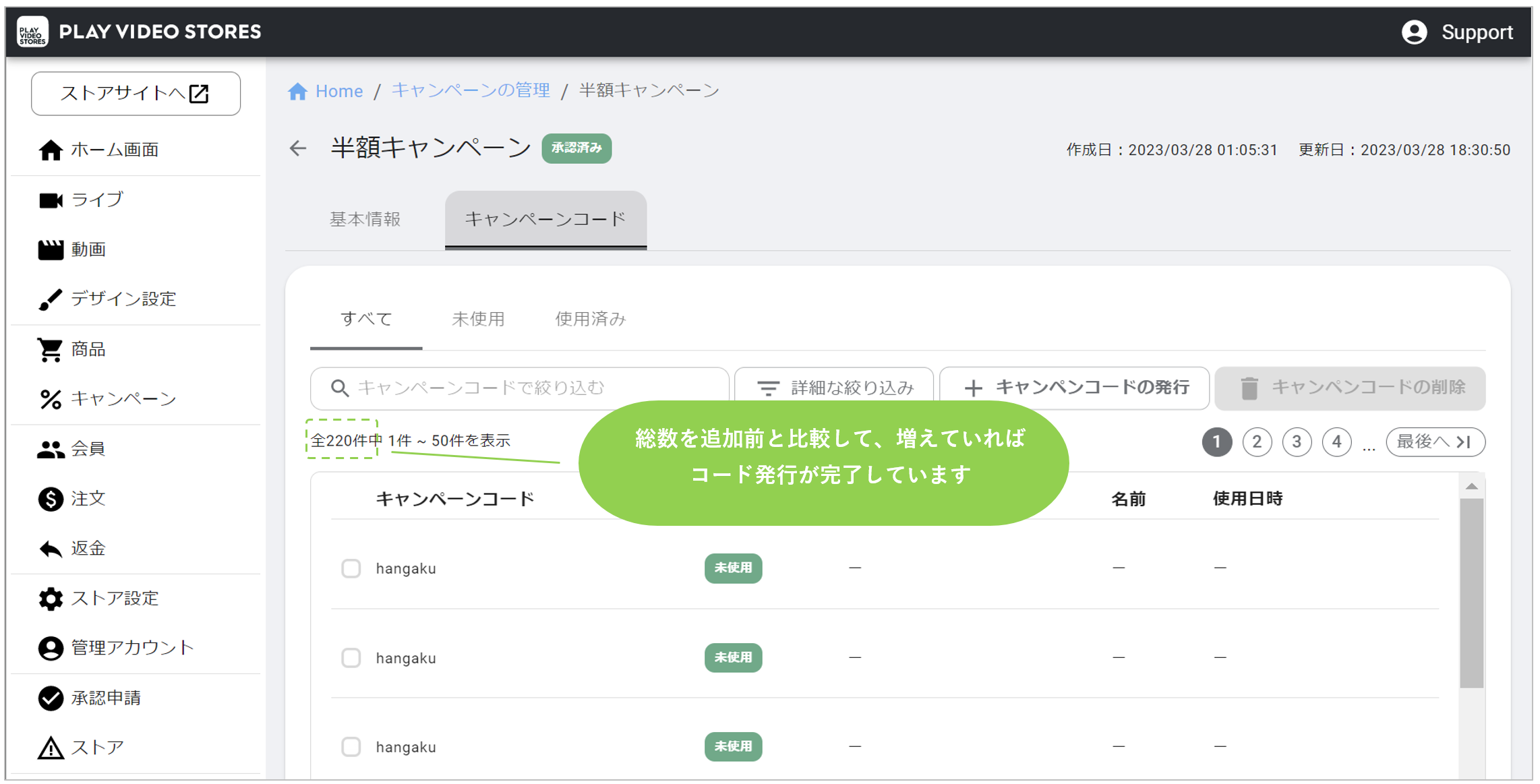
Task: Open ストア warning triangle icon
Action: point(51,748)
